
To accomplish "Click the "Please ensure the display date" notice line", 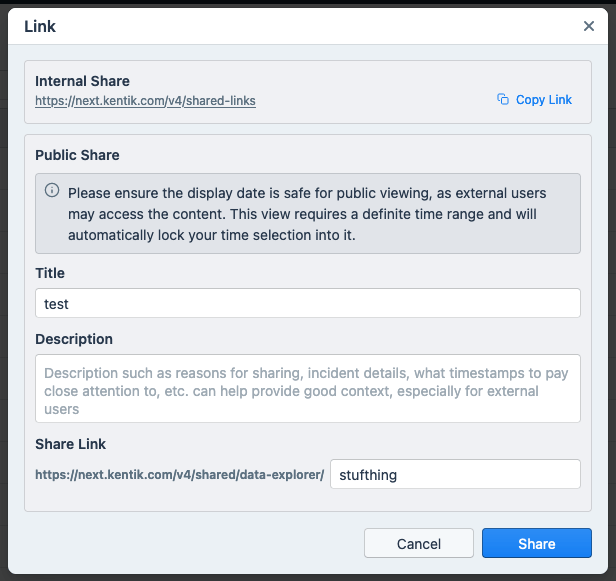I will point(307,192).
